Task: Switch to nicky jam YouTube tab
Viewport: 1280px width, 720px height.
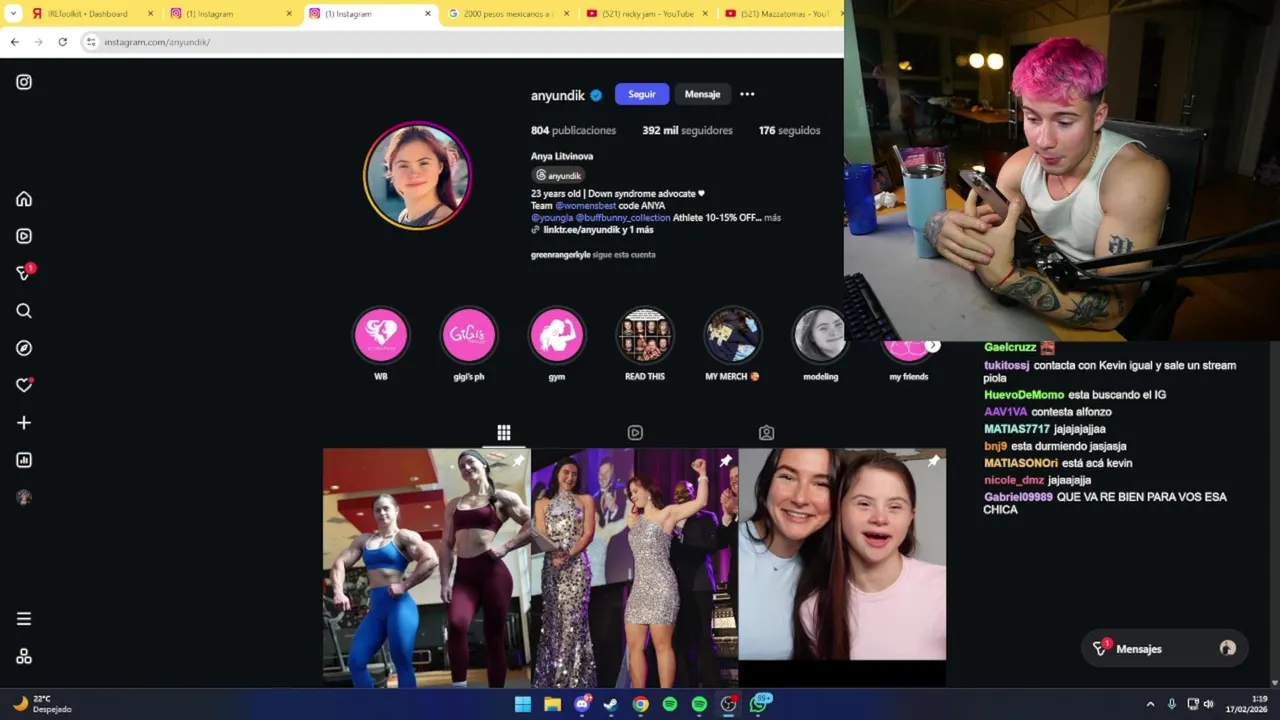Action: pos(647,14)
